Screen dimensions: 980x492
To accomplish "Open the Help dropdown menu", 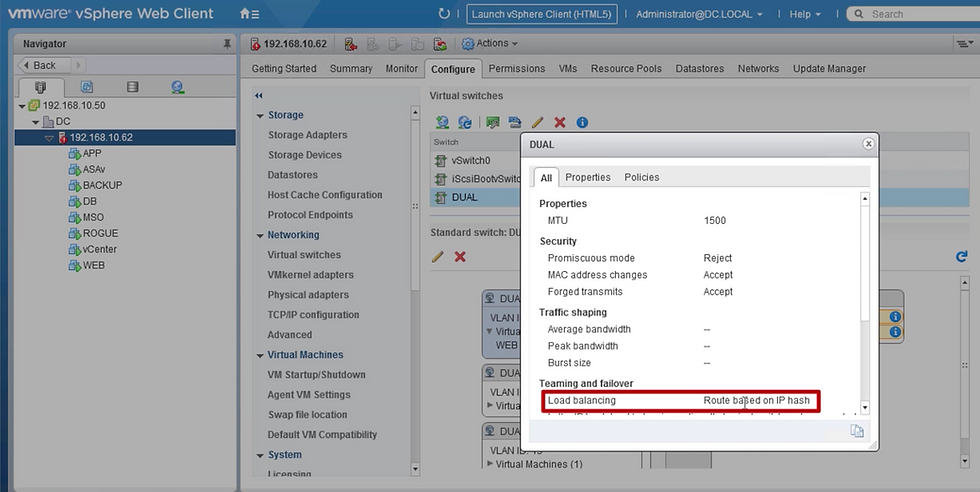I will [805, 14].
